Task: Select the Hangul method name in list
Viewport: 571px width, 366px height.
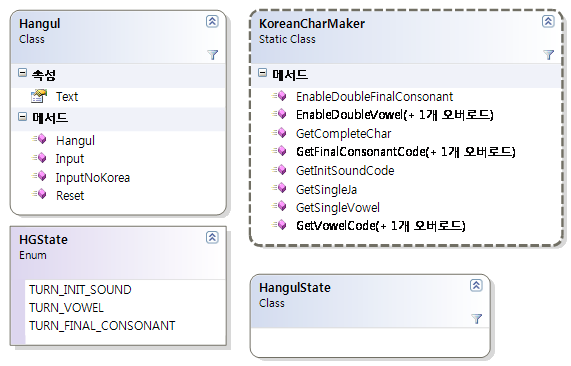Action: pos(75,141)
